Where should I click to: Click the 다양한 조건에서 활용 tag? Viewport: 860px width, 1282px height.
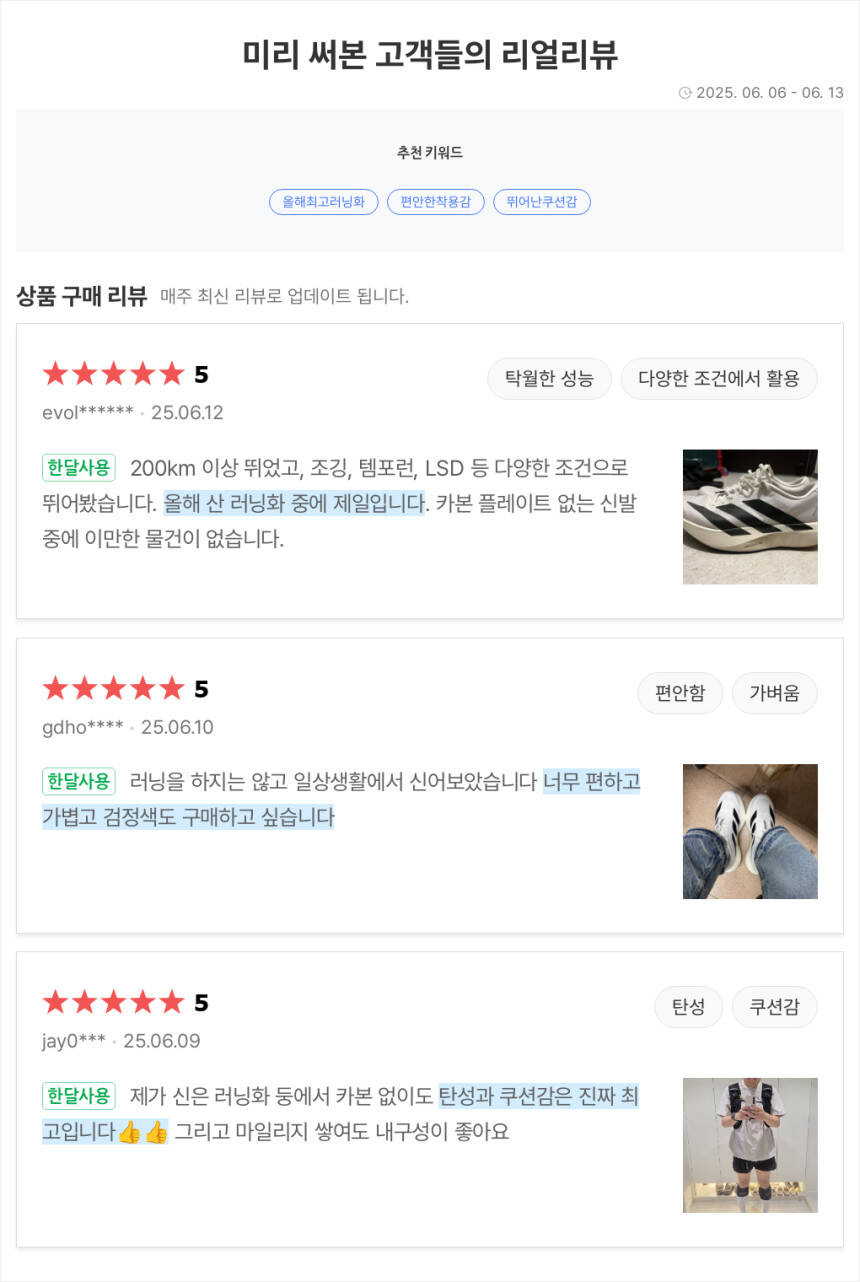(718, 379)
